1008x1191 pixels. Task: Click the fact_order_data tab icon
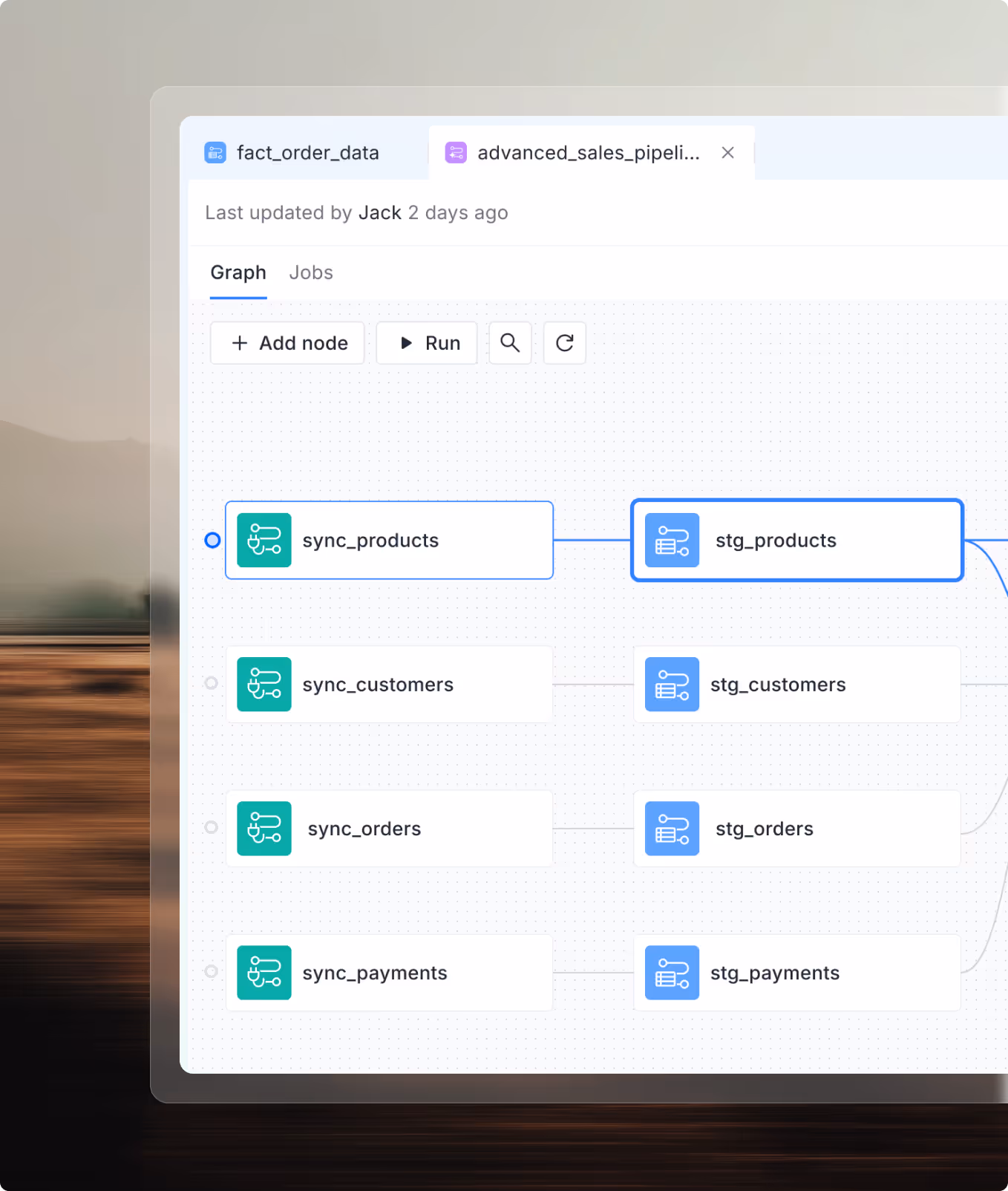click(x=215, y=153)
